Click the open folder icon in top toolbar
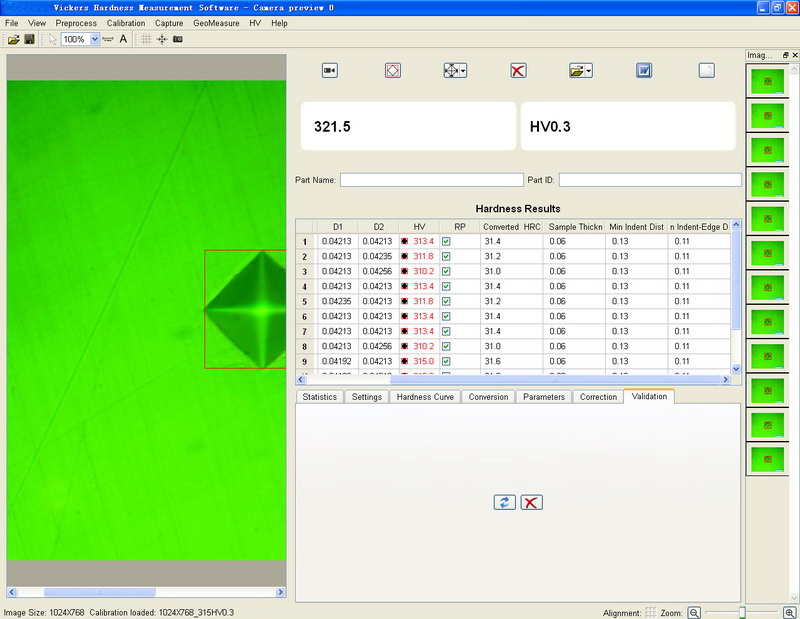 [13, 39]
